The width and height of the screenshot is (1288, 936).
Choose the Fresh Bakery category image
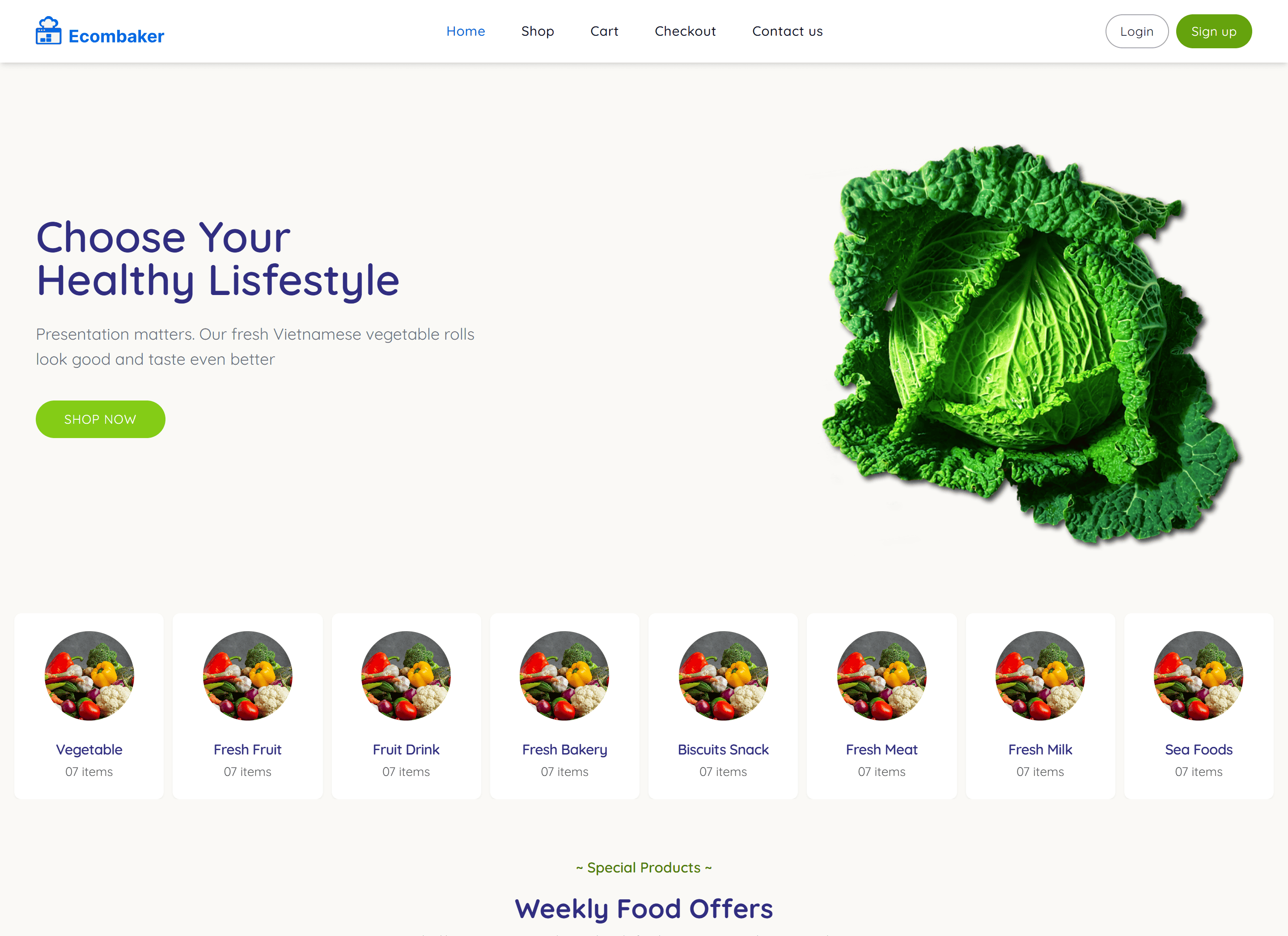click(564, 675)
